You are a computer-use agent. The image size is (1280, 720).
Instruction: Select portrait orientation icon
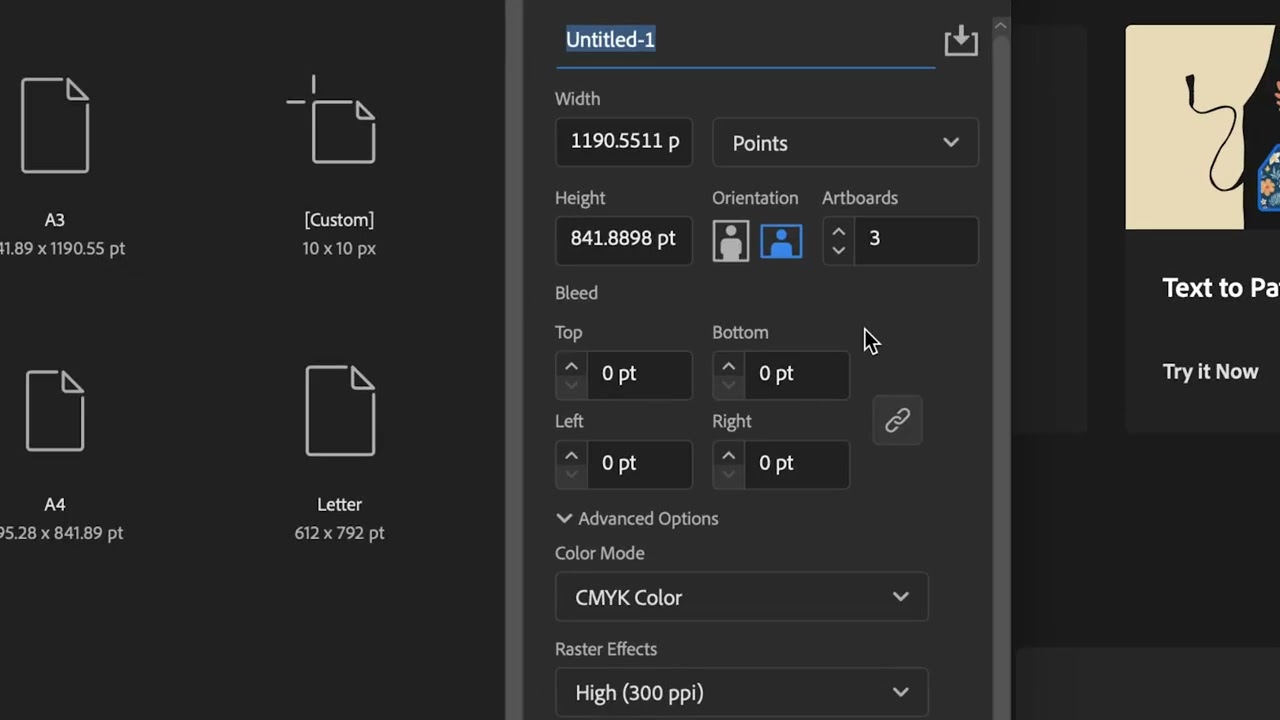[x=731, y=241]
